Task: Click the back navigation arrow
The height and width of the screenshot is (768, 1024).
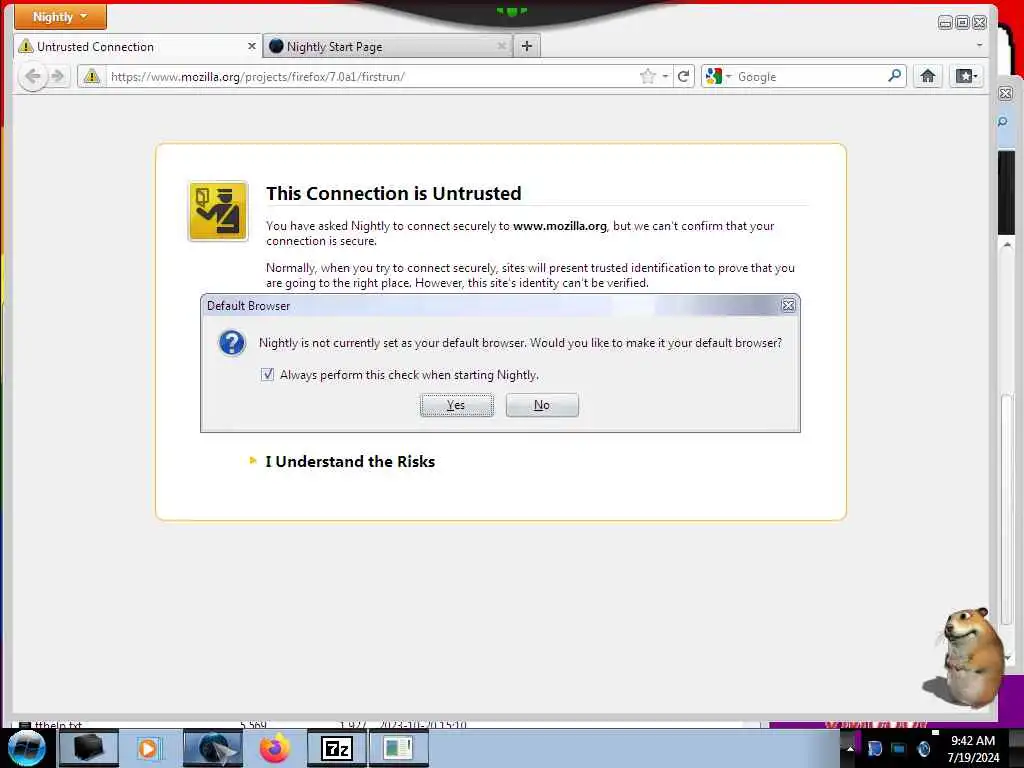Action: pos(33,76)
